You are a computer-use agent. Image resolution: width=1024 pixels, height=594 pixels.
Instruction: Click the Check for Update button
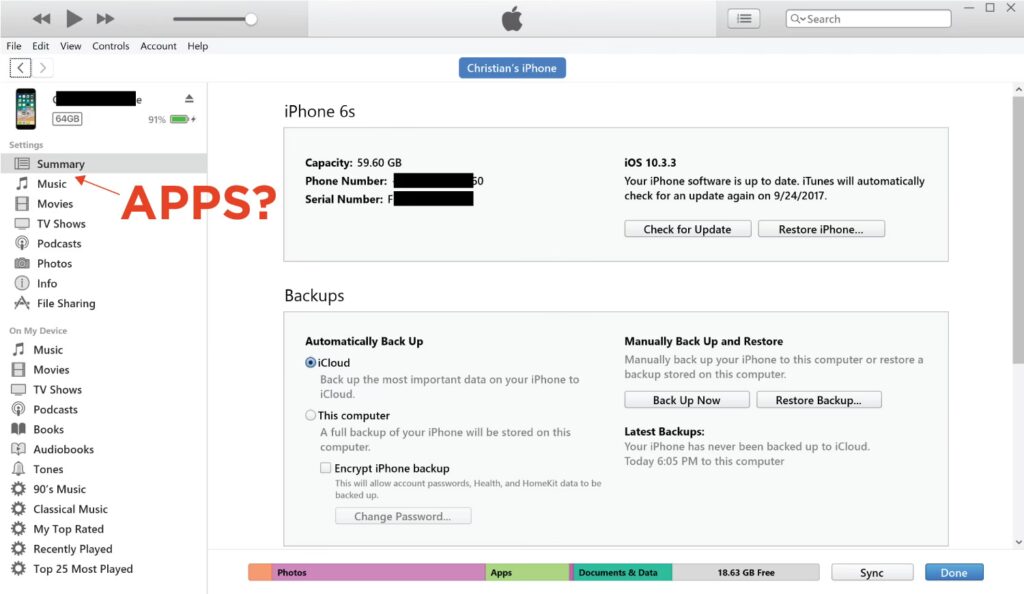[x=686, y=229]
